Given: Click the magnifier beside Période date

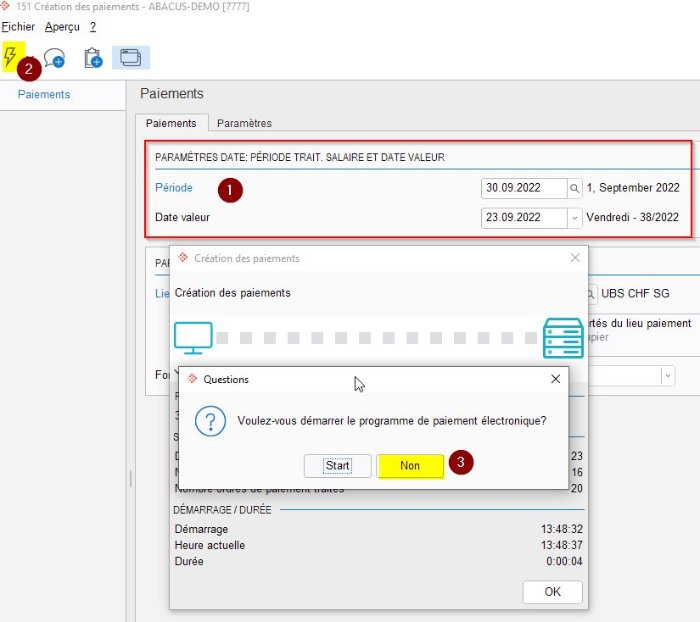Looking at the screenshot, I should pyautogui.click(x=575, y=188).
